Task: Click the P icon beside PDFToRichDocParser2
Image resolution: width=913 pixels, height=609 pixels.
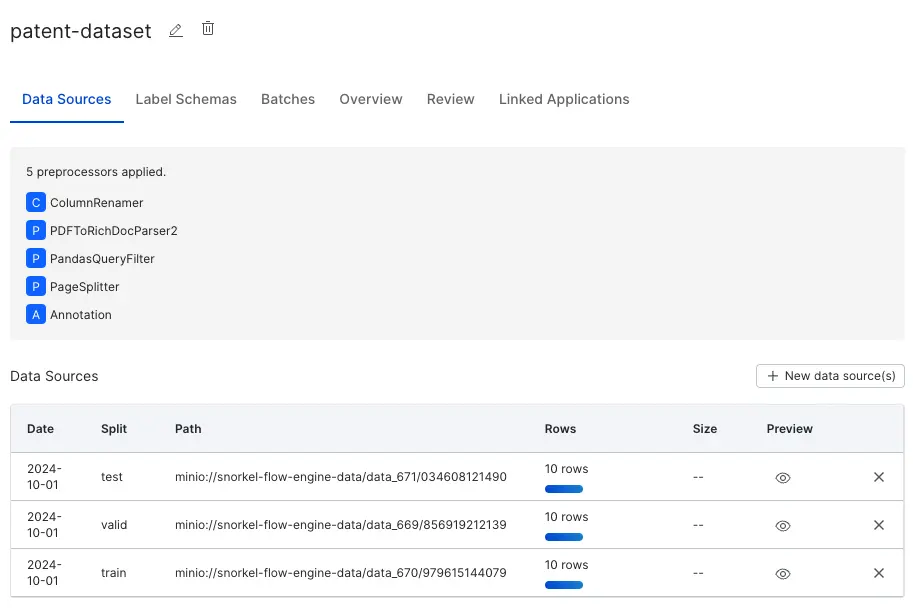Action: [36, 231]
